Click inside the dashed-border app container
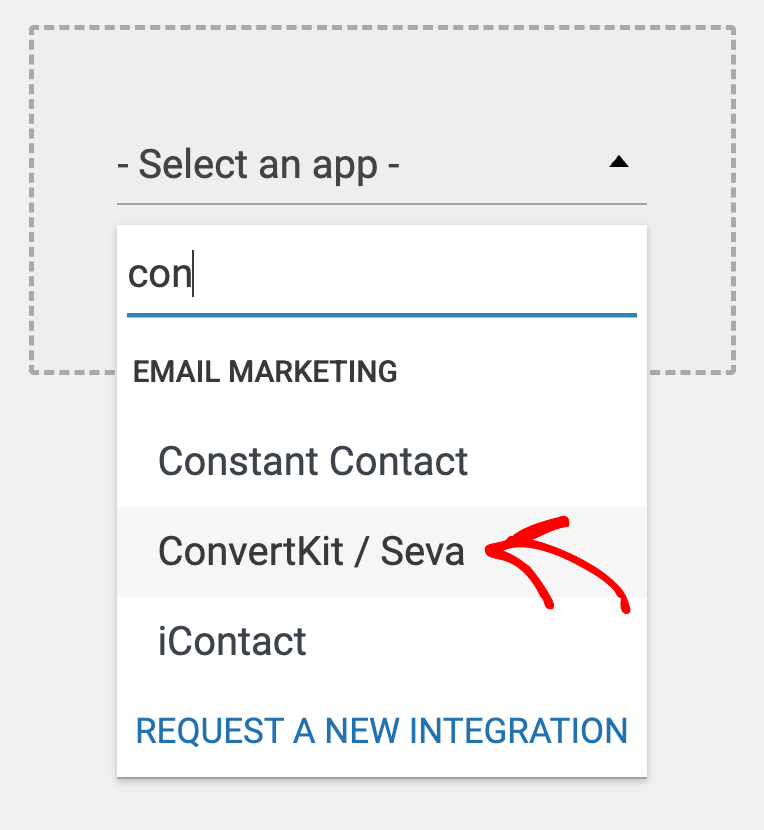The height and width of the screenshot is (830, 764). click(x=381, y=80)
